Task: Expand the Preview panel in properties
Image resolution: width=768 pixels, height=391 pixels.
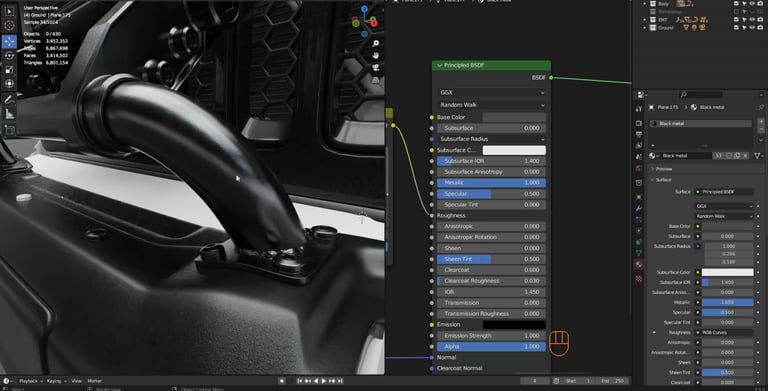Action: 664,169
